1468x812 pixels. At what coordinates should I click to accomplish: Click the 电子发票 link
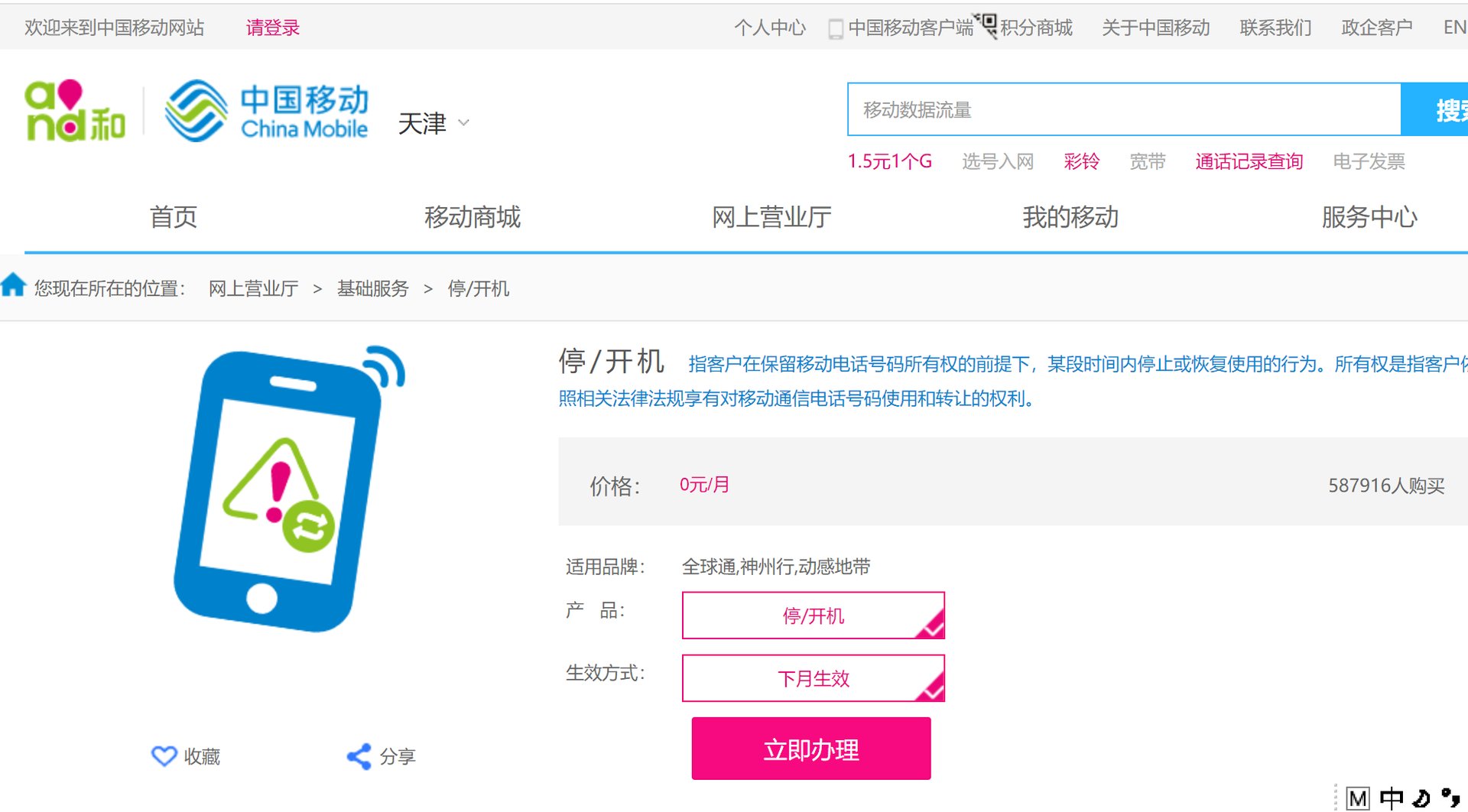1369,161
